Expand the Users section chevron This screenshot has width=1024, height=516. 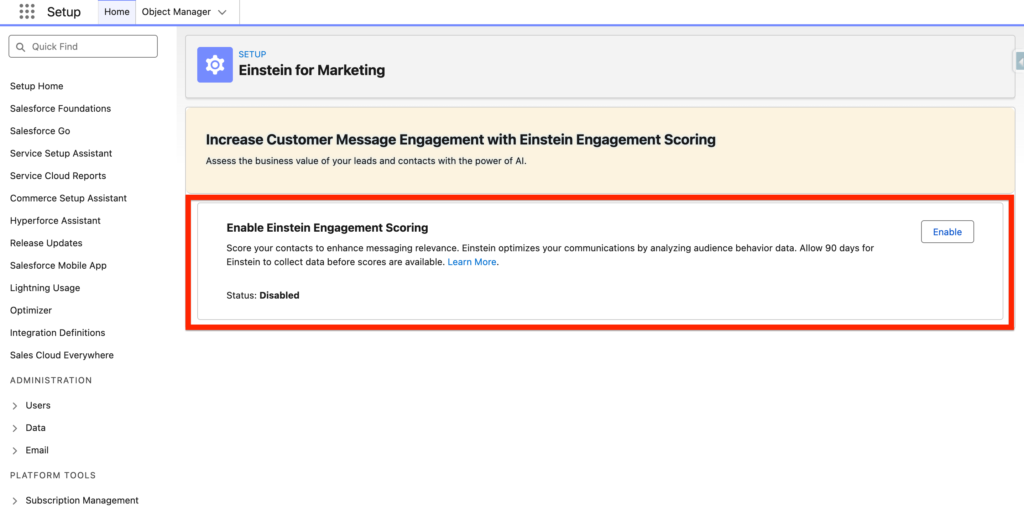pyautogui.click(x=14, y=406)
